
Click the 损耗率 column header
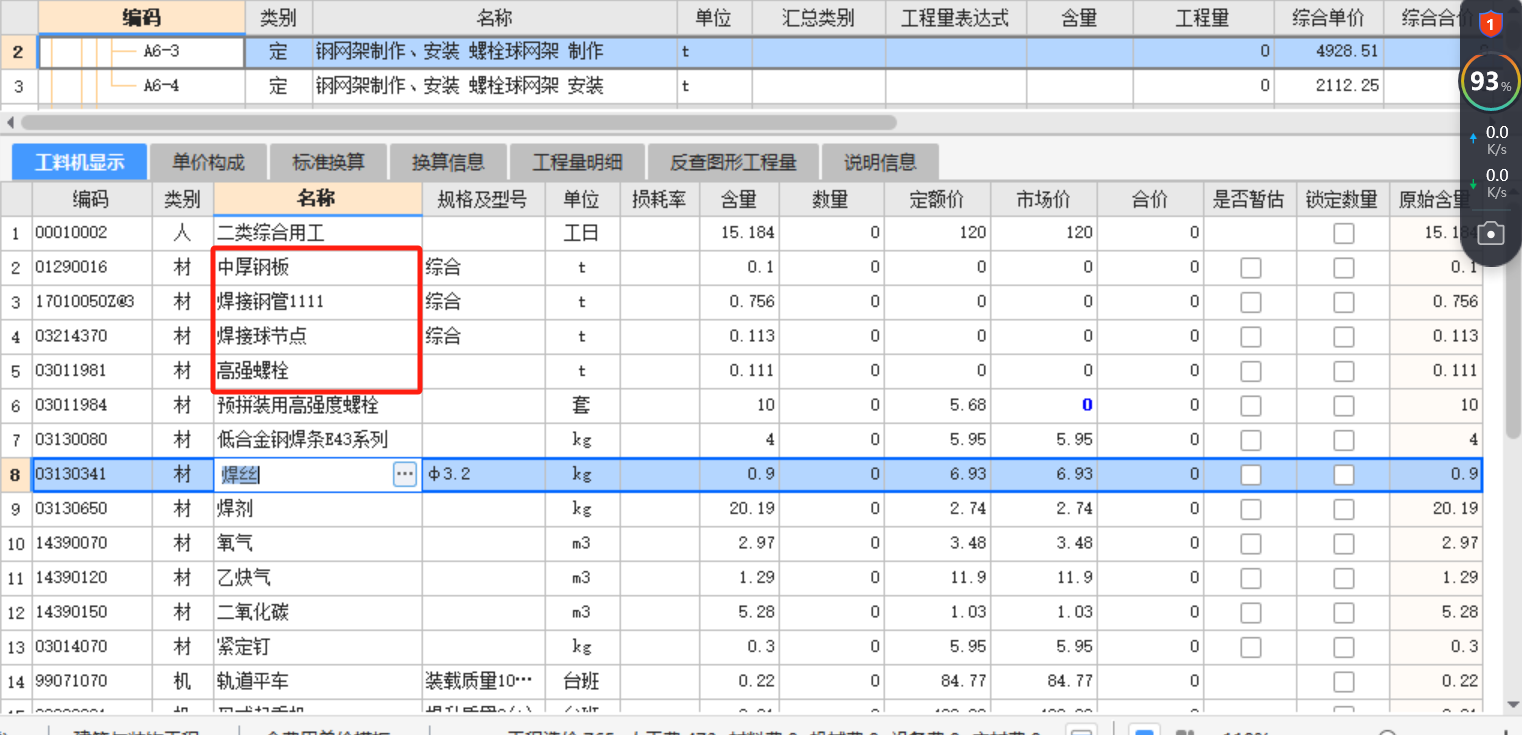tap(659, 199)
